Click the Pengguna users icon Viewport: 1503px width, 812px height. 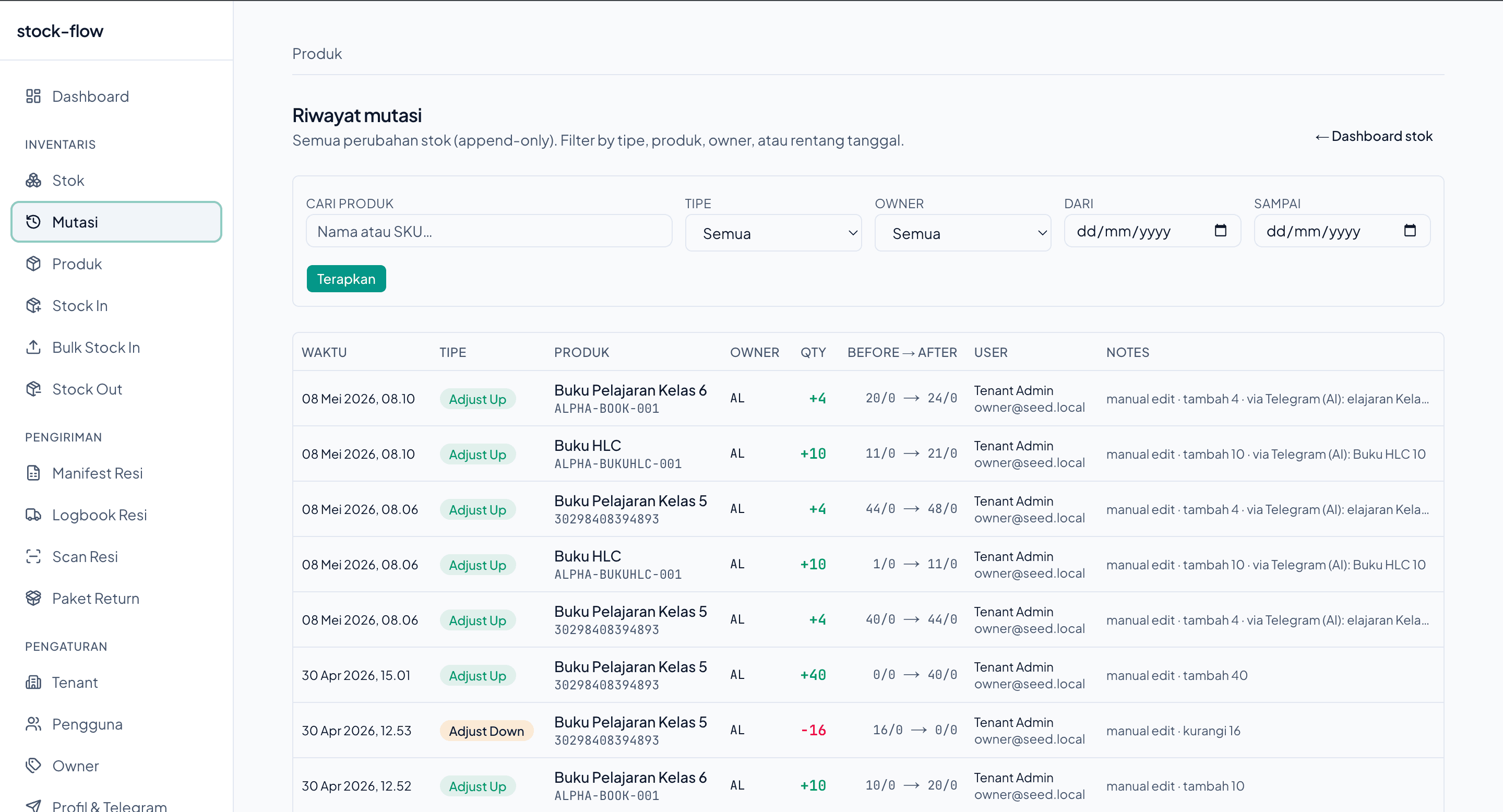(x=33, y=724)
